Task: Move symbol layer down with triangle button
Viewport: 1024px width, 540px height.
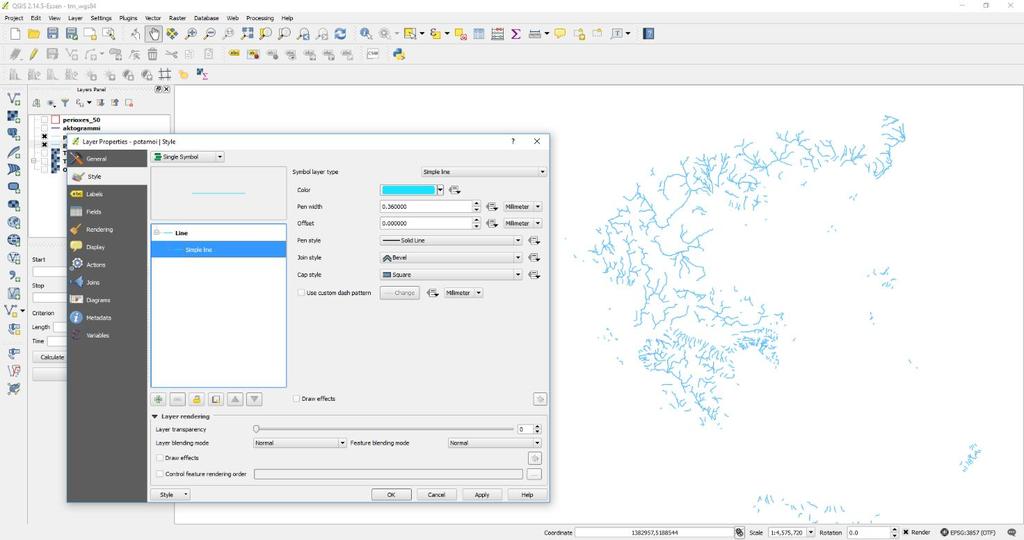Action: (254, 399)
